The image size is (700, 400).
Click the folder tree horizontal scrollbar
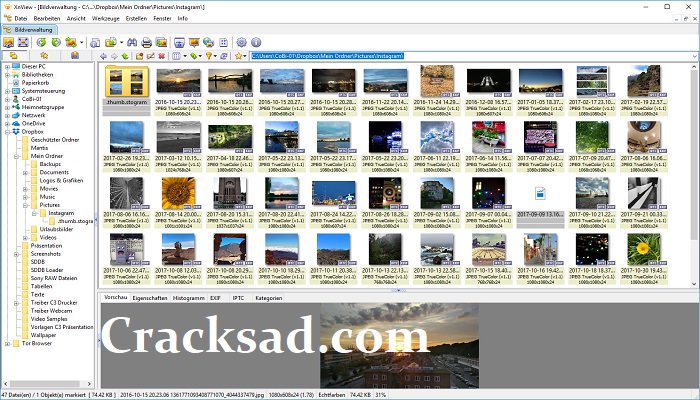(47, 383)
